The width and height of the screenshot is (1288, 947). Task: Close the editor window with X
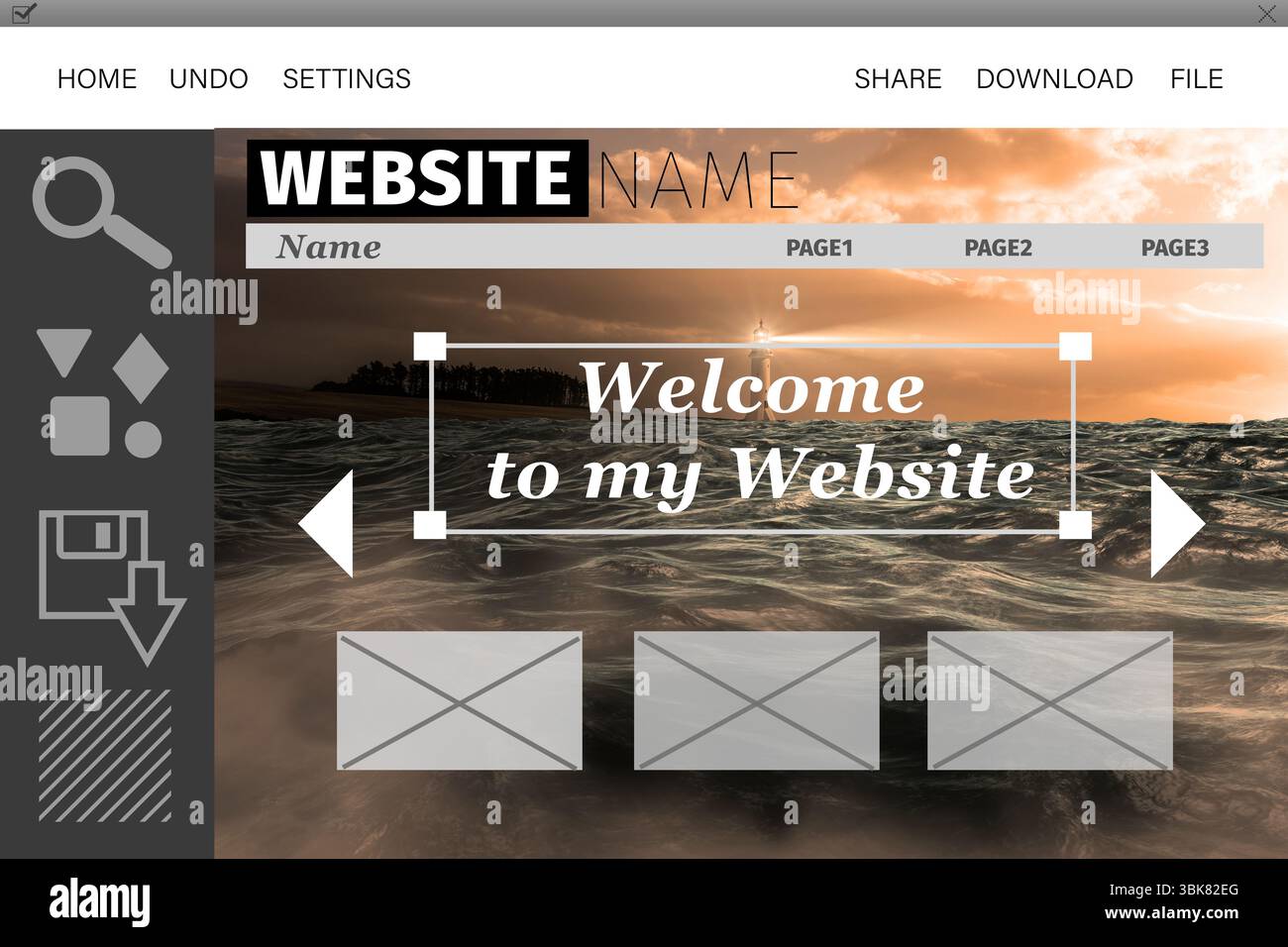1266,13
